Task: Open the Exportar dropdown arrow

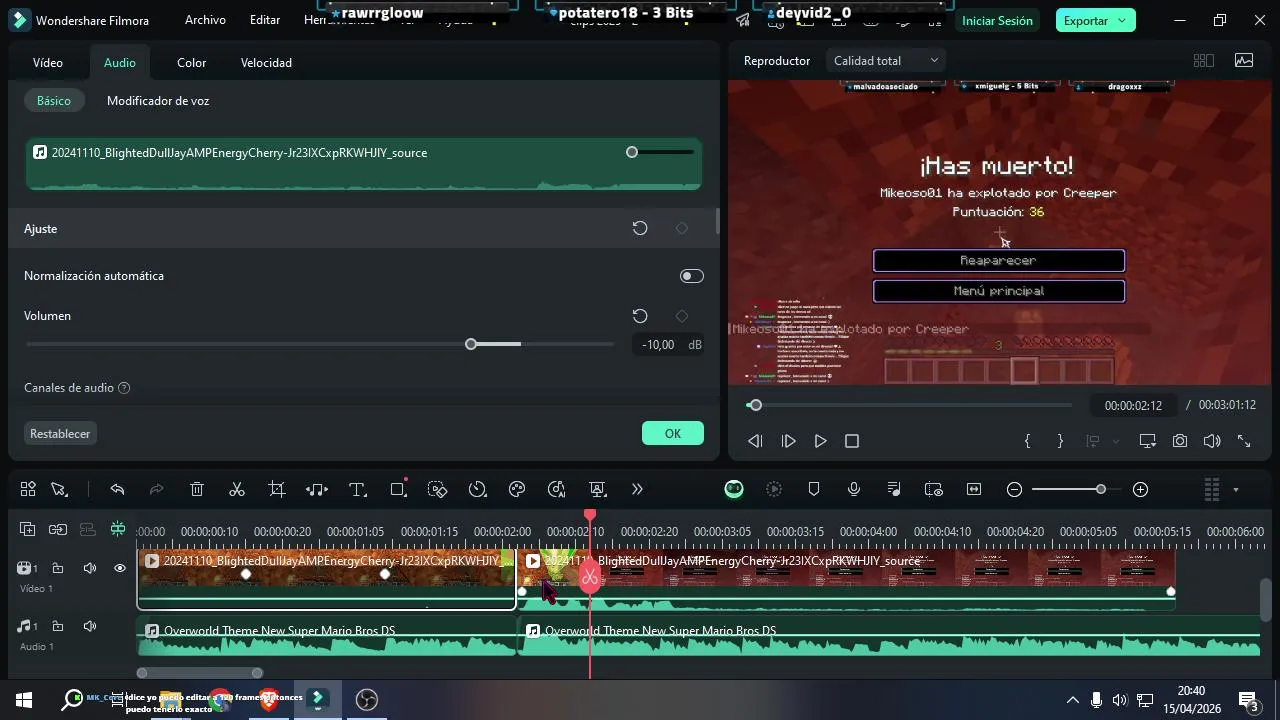Action: point(1121,21)
